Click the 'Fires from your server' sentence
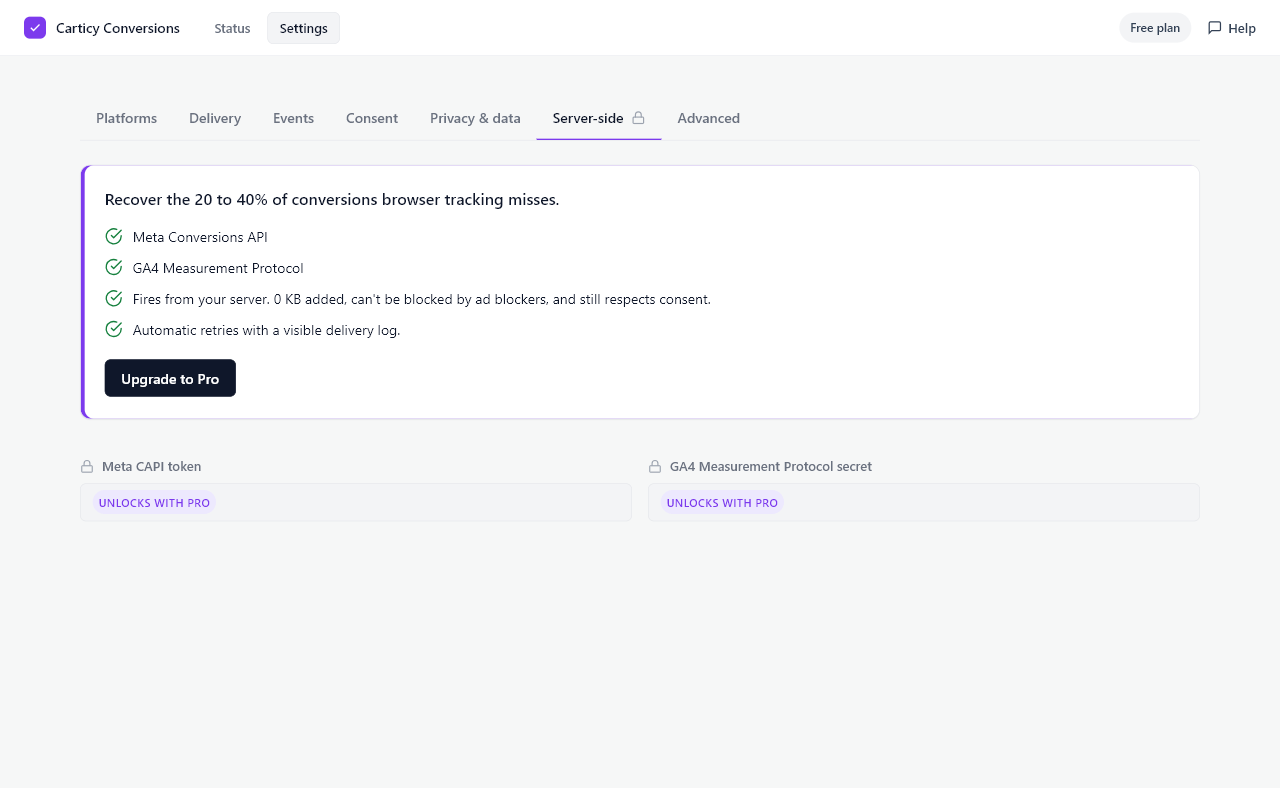Image resolution: width=1280 pixels, height=788 pixels. pos(422,300)
